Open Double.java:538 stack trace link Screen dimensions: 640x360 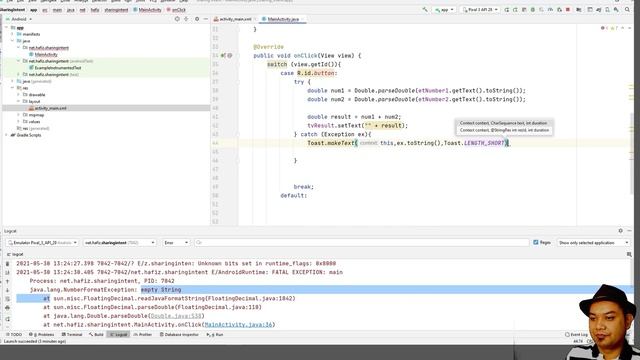176,316
